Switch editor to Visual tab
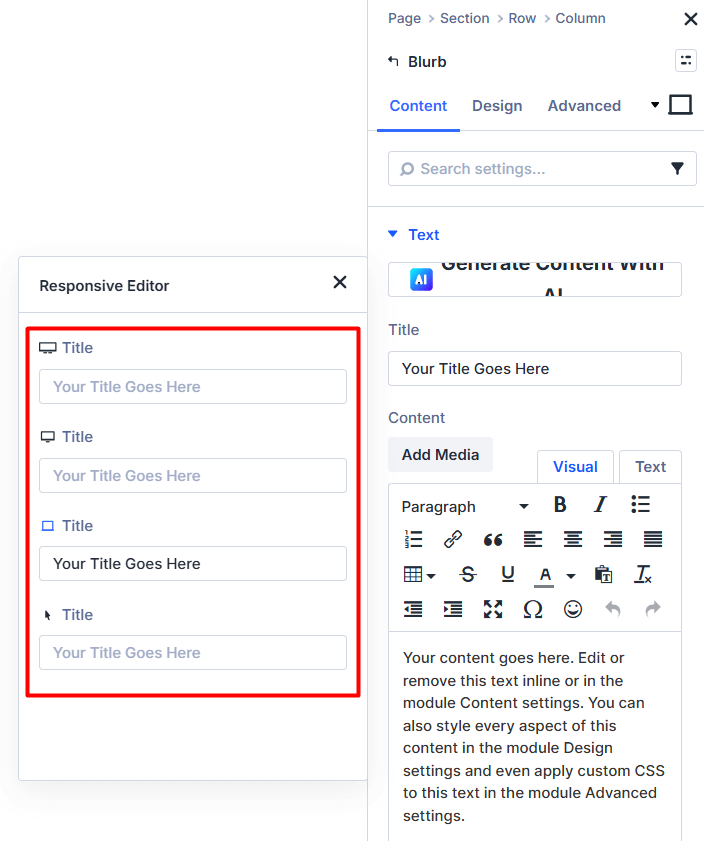The height and width of the screenshot is (841, 704). [575, 467]
